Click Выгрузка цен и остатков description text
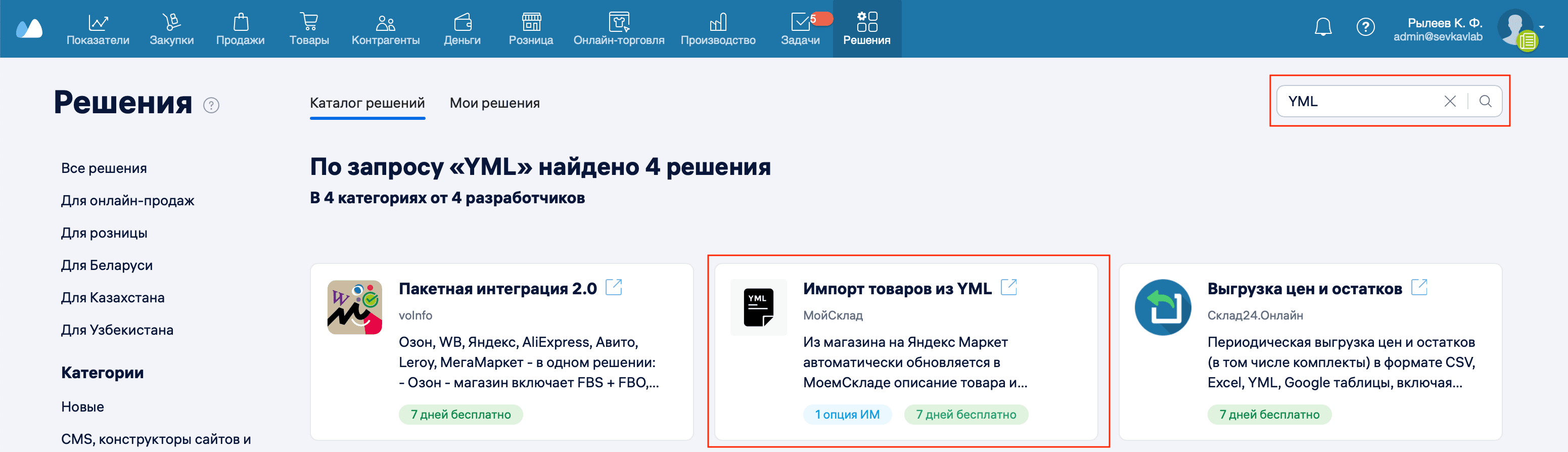Viewport: 1568px width, 452px height. (1341, 363)
